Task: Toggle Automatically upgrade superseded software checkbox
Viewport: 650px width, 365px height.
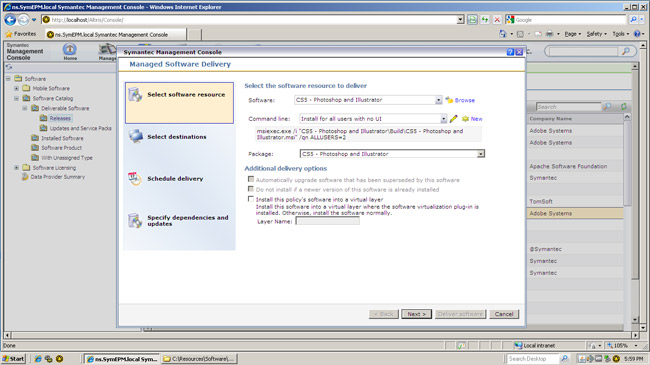Action: tap(251, 179)
